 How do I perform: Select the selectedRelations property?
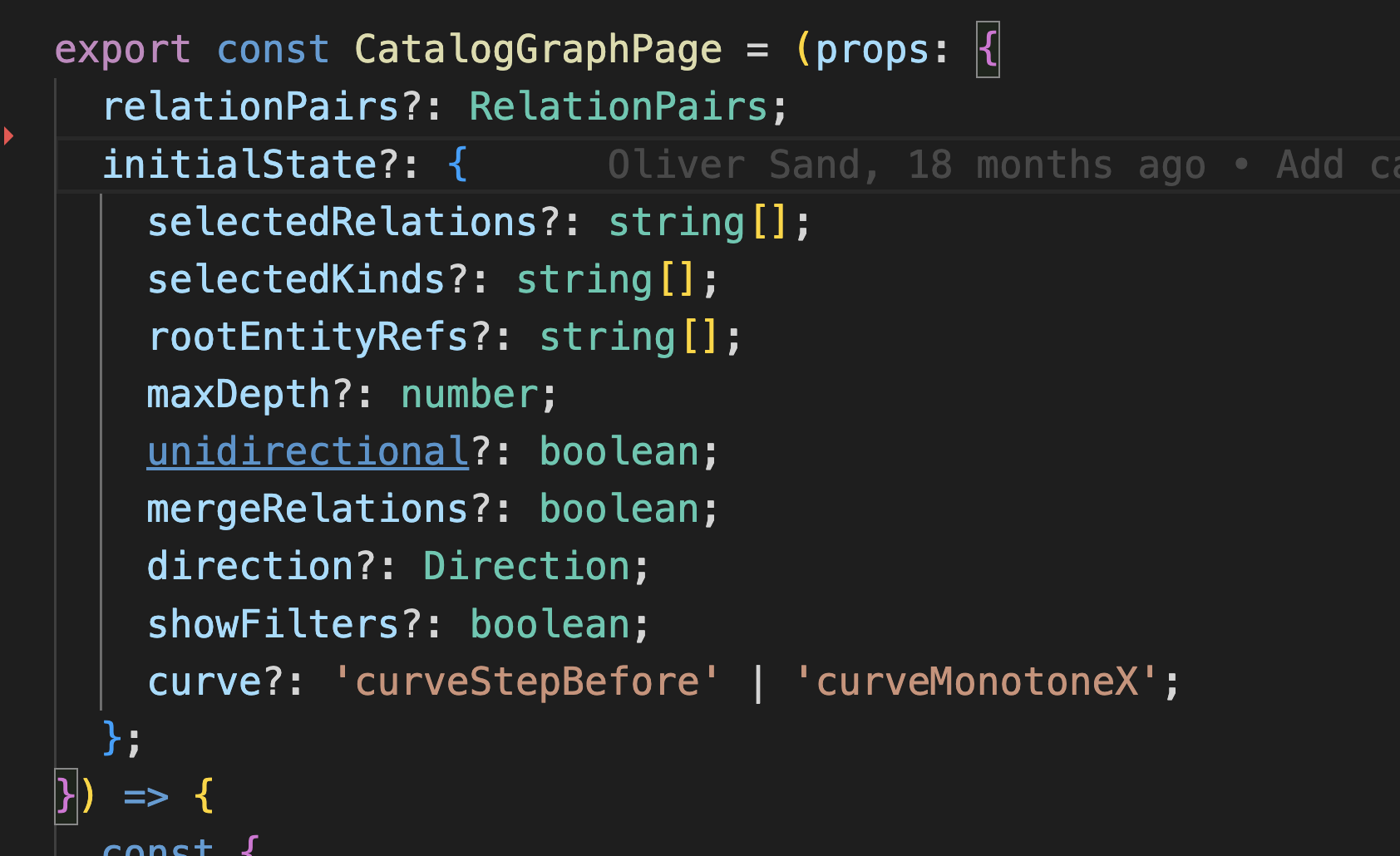click(341, 221)
